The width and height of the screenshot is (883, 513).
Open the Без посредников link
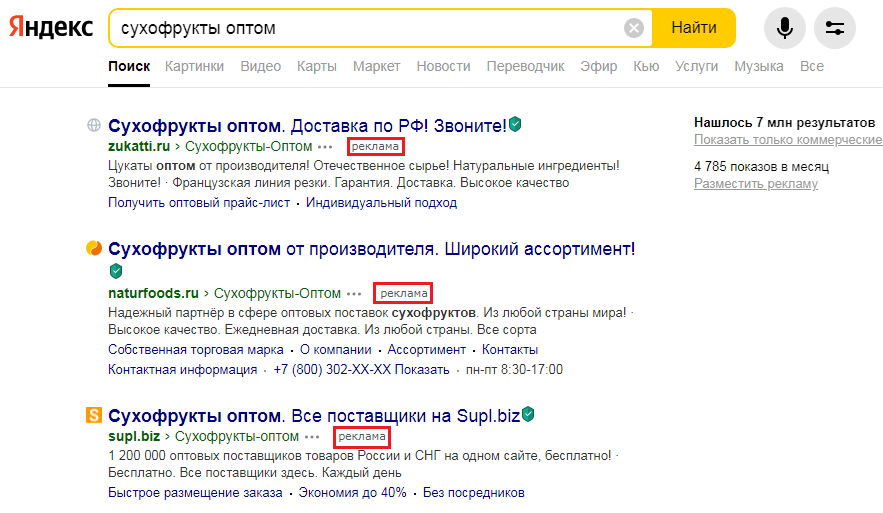tap(474, 493)
